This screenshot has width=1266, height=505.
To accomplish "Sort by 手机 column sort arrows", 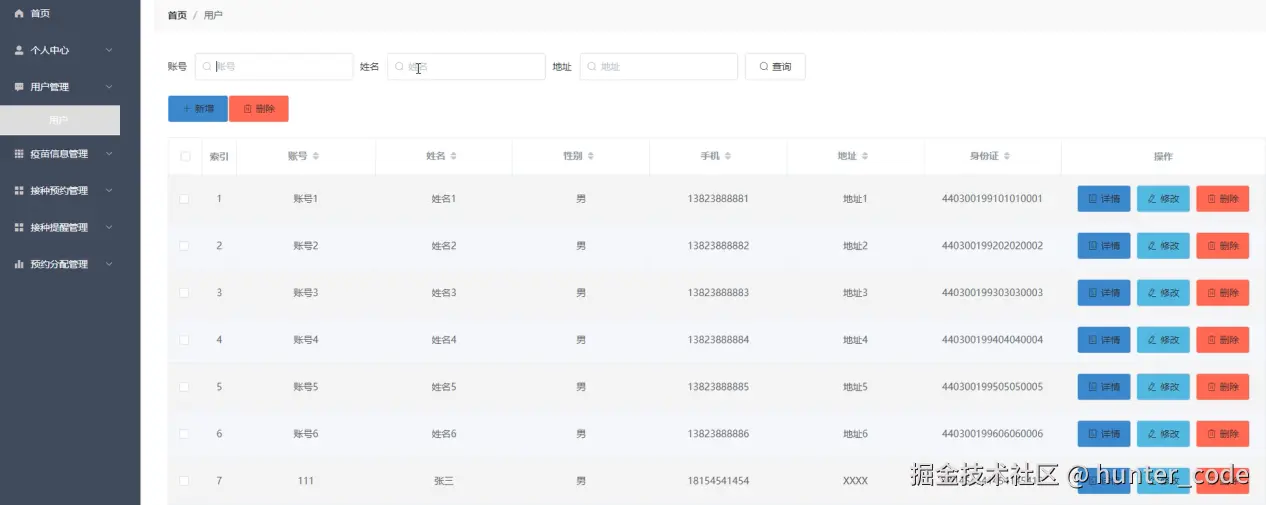I will point(728,156).
